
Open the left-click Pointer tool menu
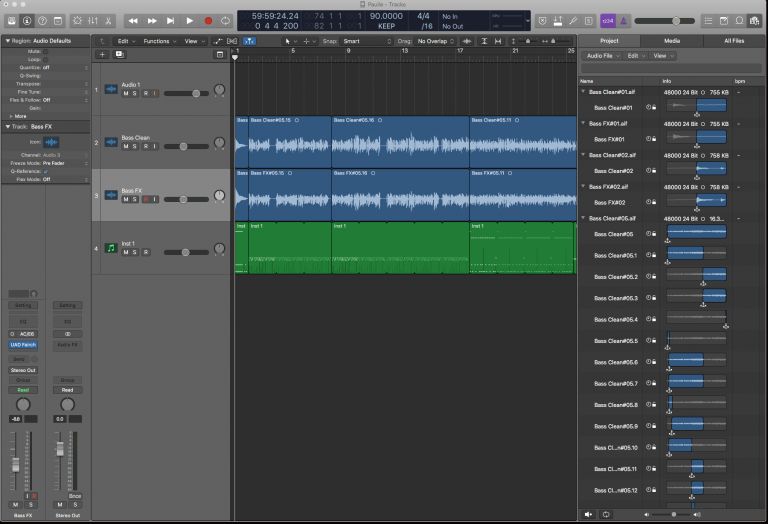(291, 41)
